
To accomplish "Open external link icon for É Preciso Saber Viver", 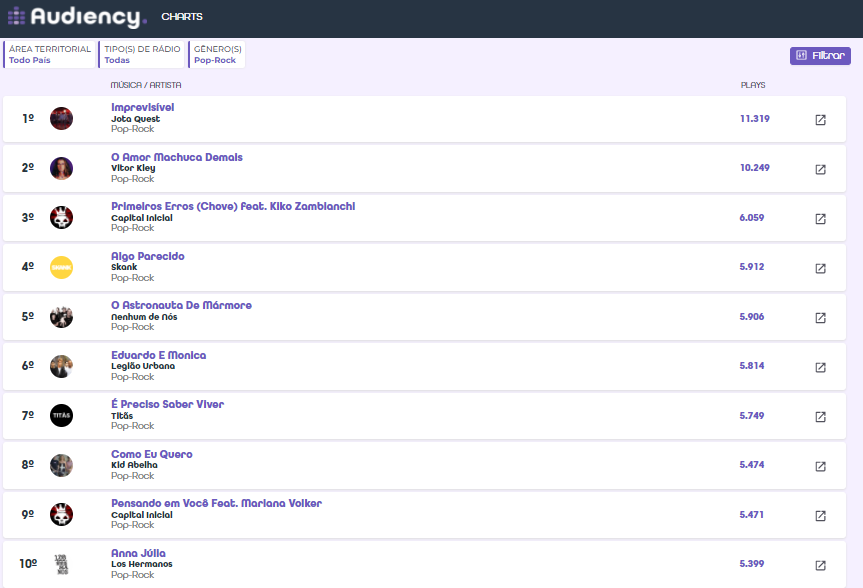I will [x=820, y=417].
